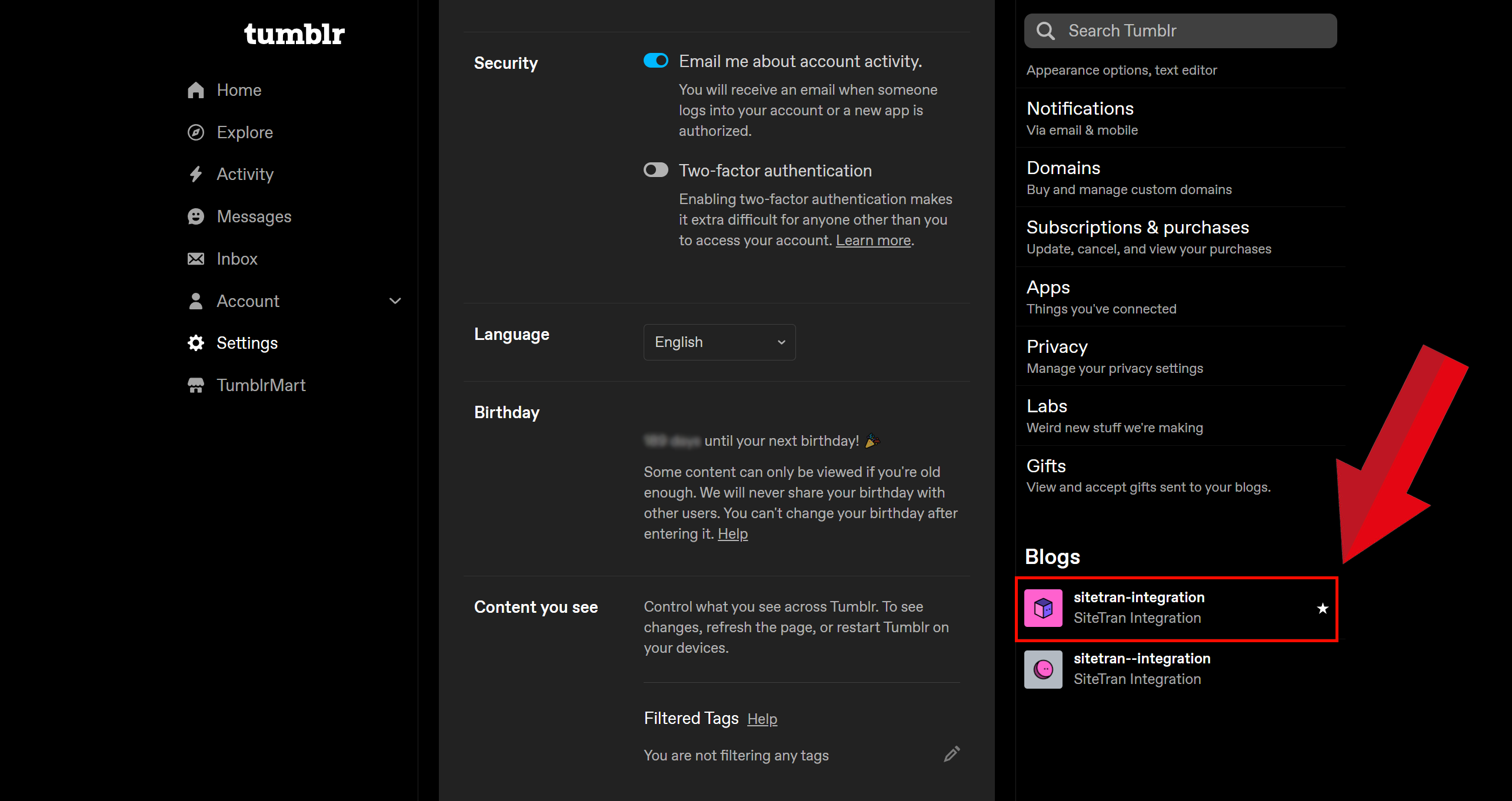Image resolution: width=1512 pixels, height=801 pixels.
Task: Click the Language section heading
Action: click(x=512, y=334)
